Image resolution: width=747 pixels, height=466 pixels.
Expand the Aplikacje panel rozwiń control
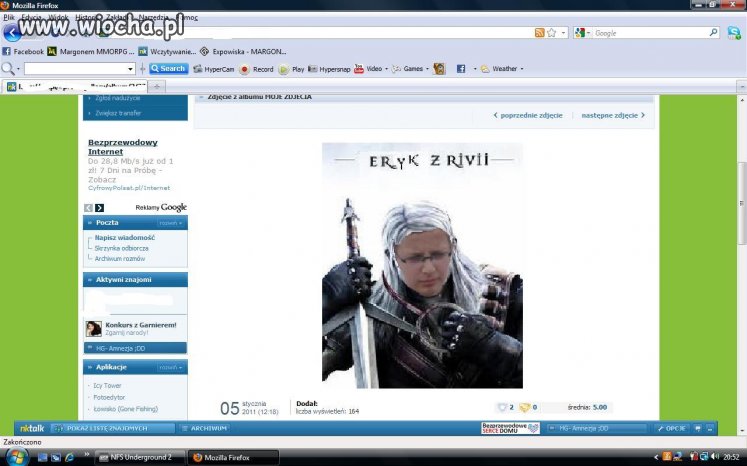pyautogui.click(x=171, y=367)
